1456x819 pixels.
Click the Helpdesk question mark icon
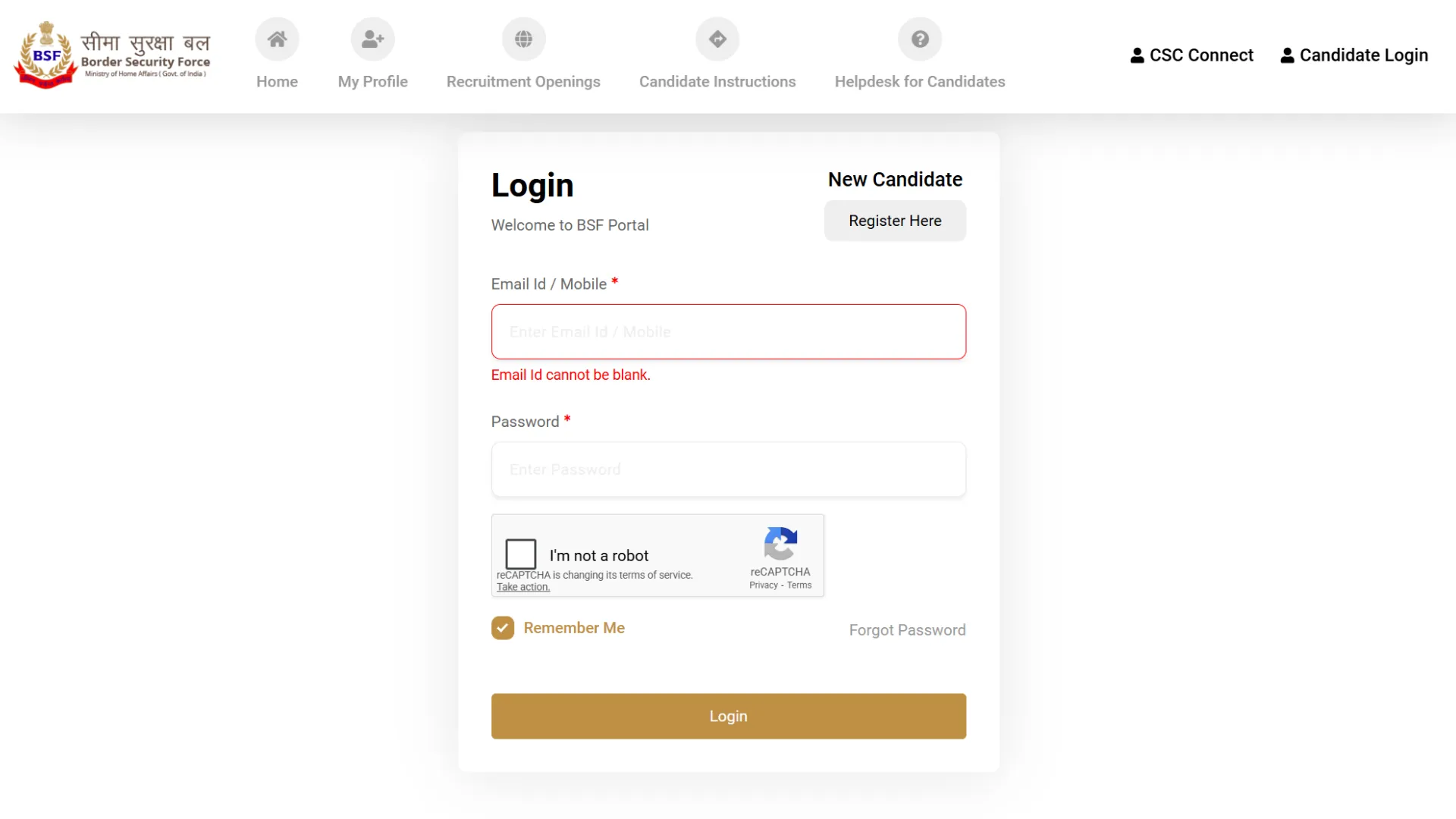coord(920,39)
